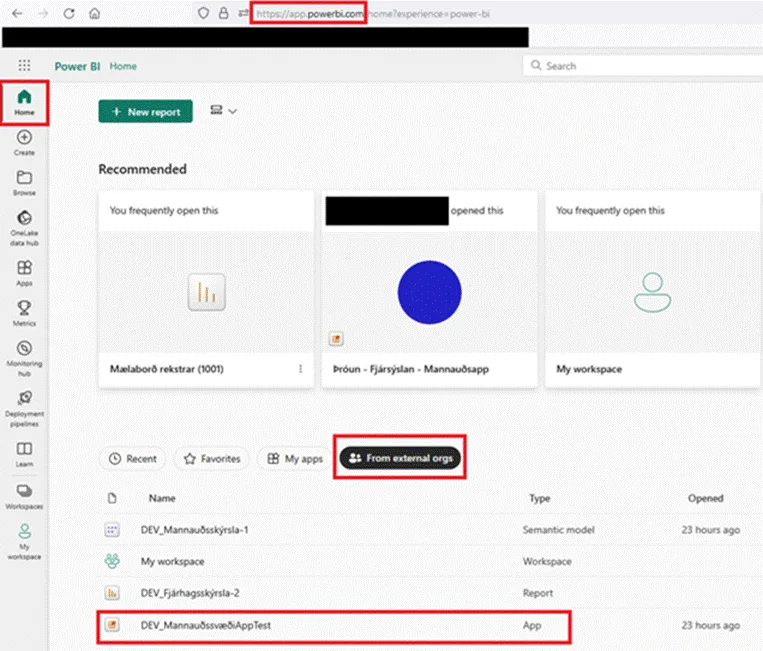This screenshot has height=651, width=763.
Task: Sort by the Opened column header
Action: [706, 498]
